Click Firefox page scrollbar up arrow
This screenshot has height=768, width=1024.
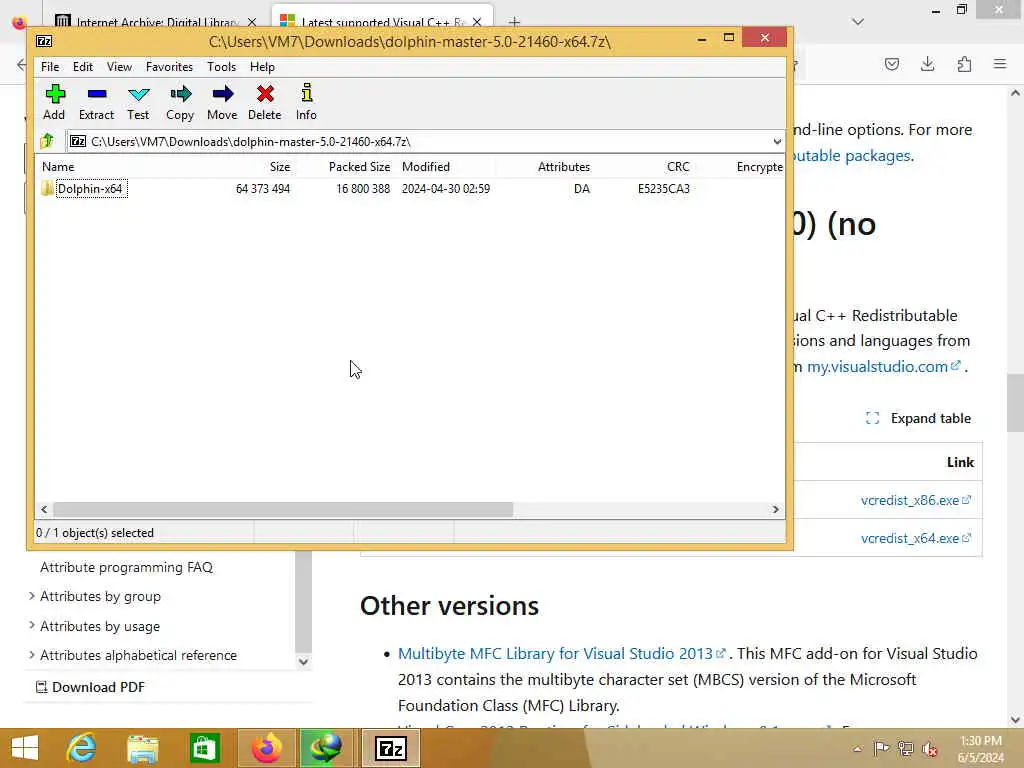pyautogui.click(x=1015, y=93)
